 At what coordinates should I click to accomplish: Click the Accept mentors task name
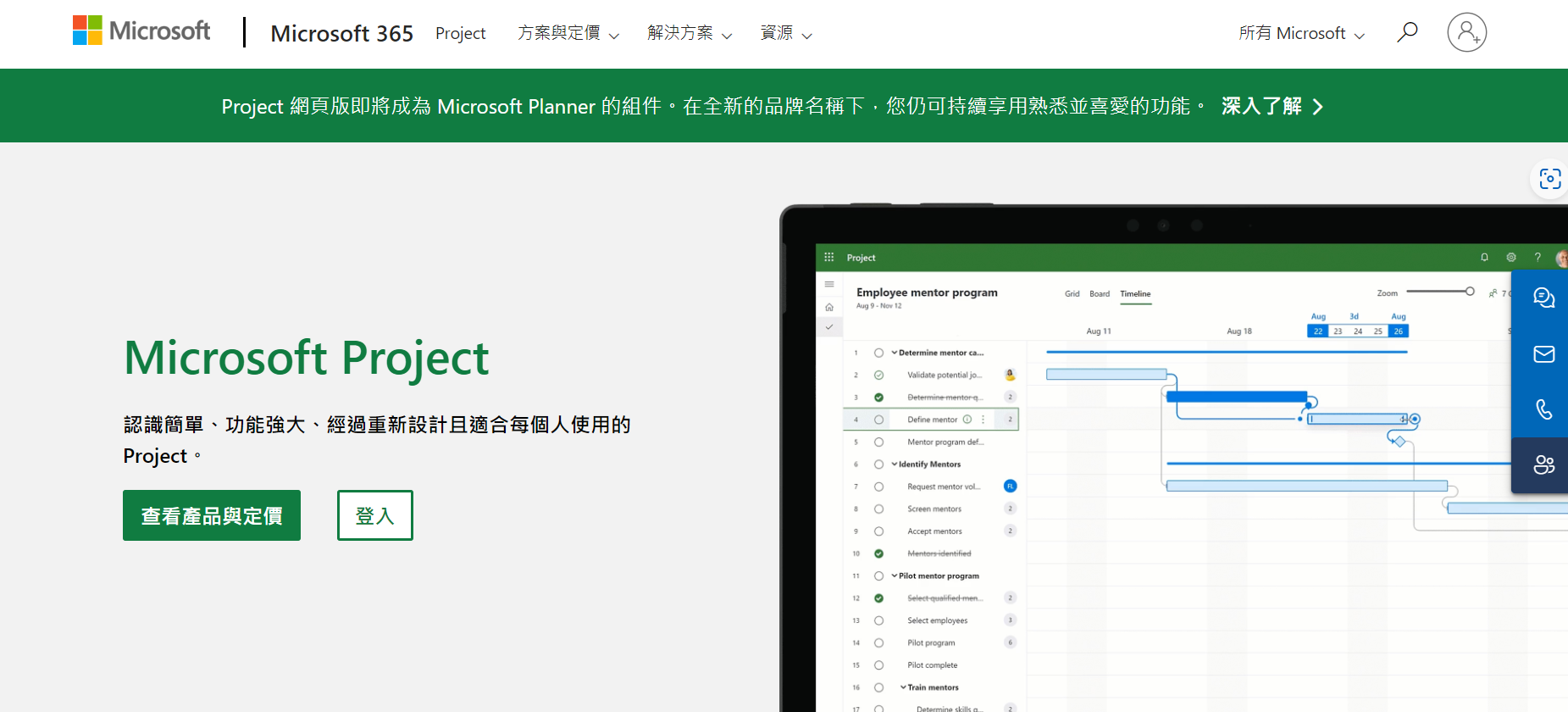(934, 531)
